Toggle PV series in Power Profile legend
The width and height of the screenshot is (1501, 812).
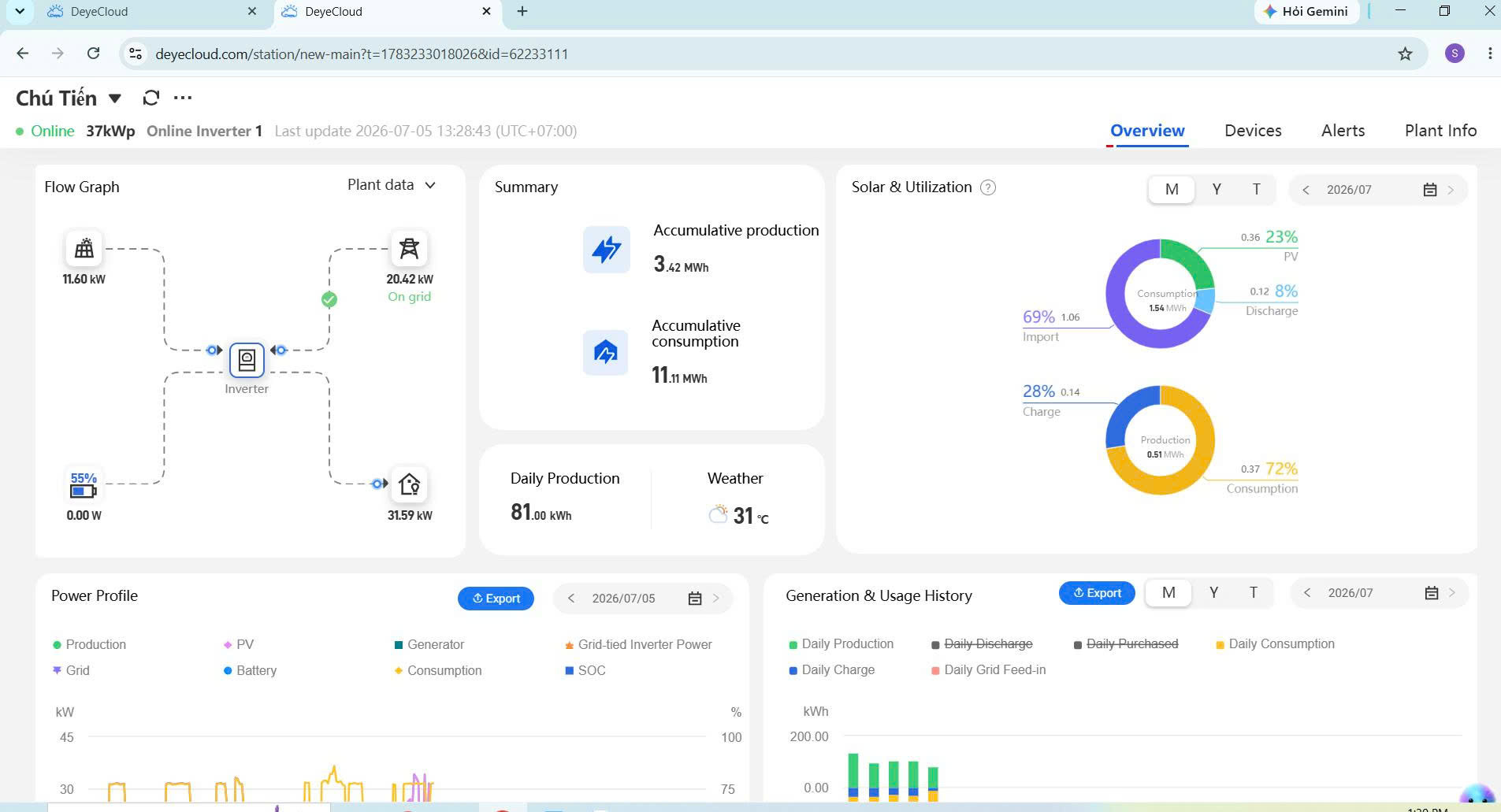(239, 644)
